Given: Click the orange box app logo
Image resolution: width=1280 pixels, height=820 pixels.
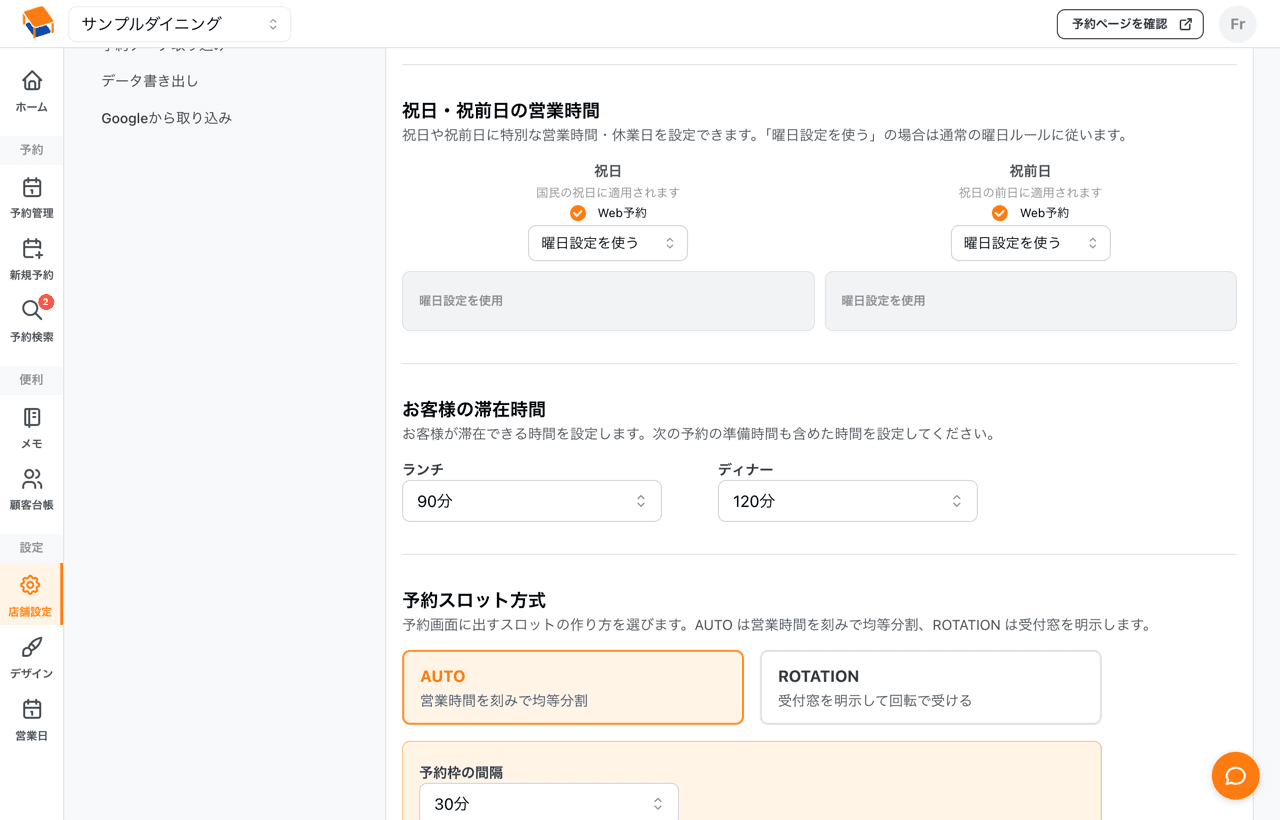Looking at the screenshot, I should click(x=37, y=23).
